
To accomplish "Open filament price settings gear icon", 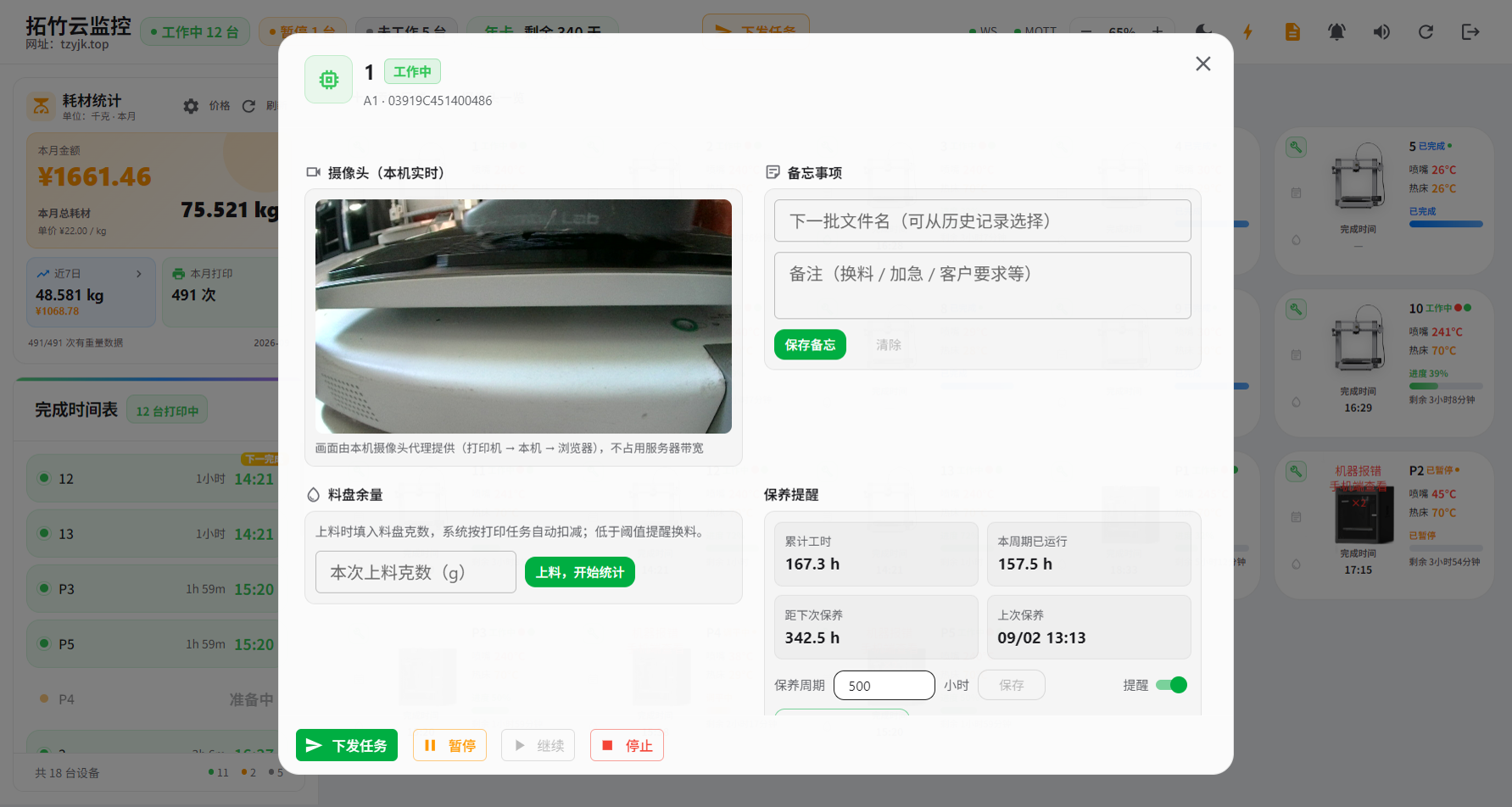I will pos(191,106).
